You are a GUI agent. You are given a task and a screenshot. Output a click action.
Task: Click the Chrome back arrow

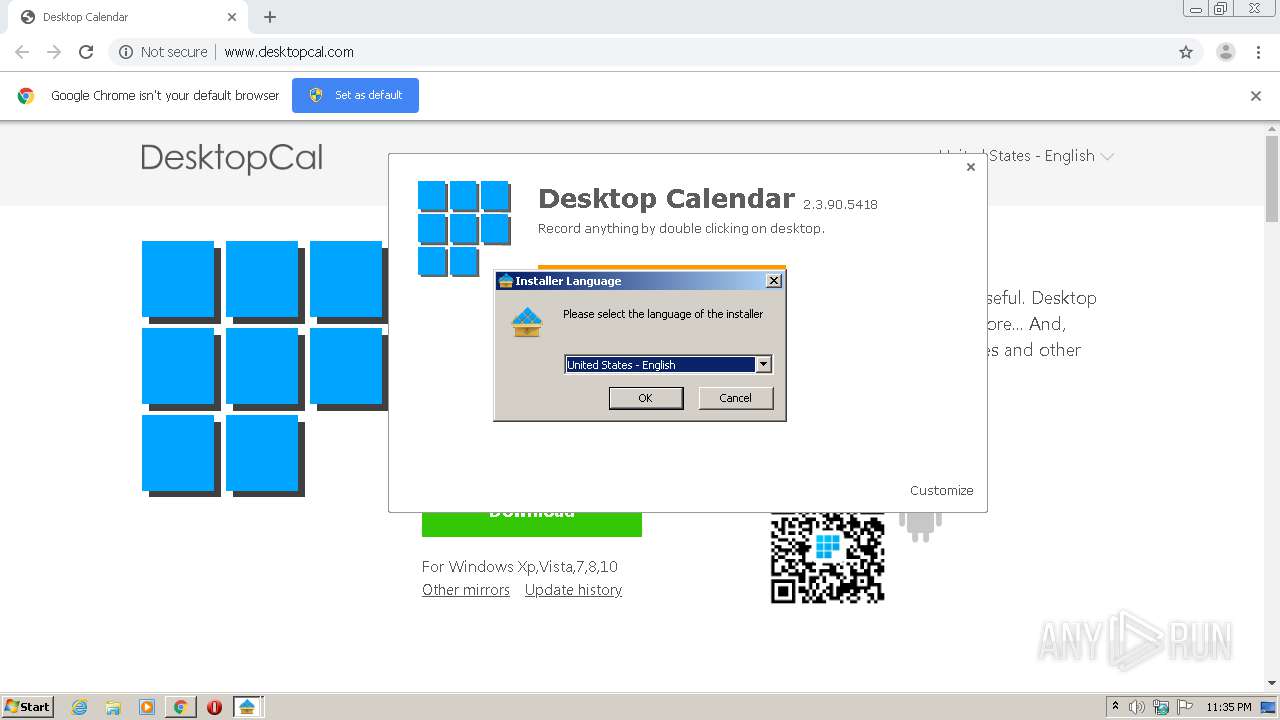pyautogui.click(x=22, y=52)
